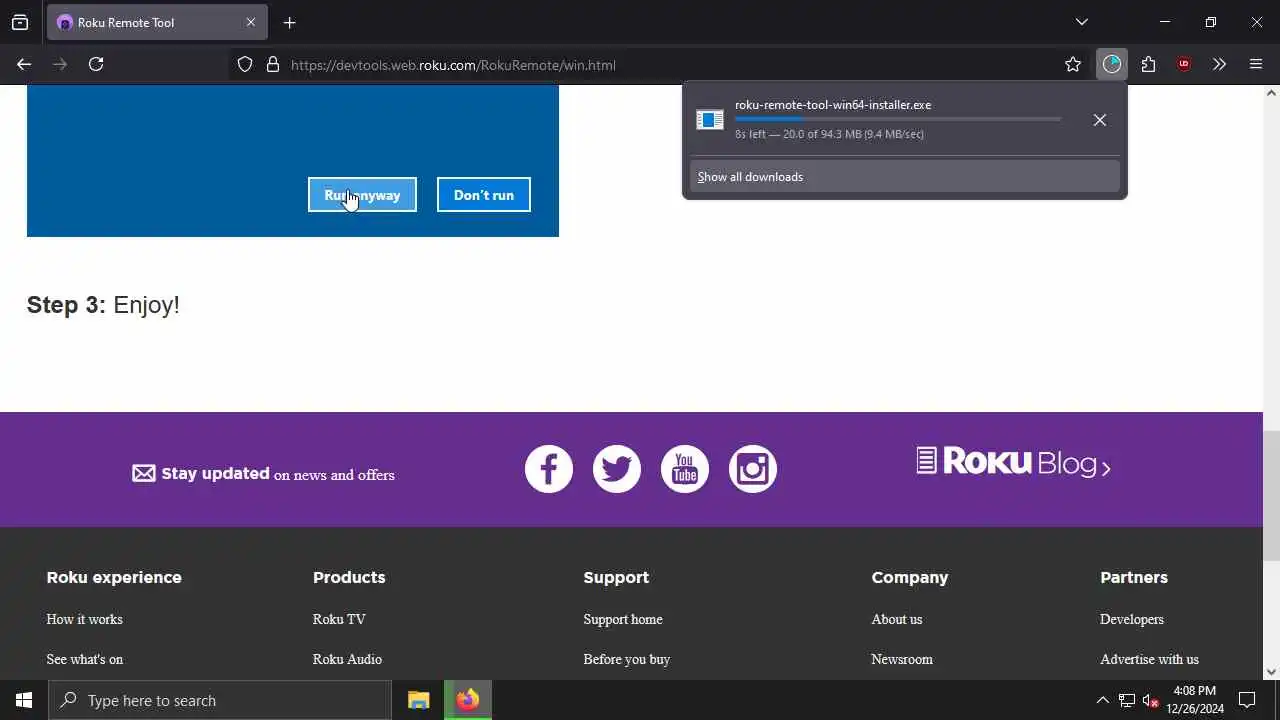
Task: Open File Explorer from taskbar
Action: click(x=419, y=700)
